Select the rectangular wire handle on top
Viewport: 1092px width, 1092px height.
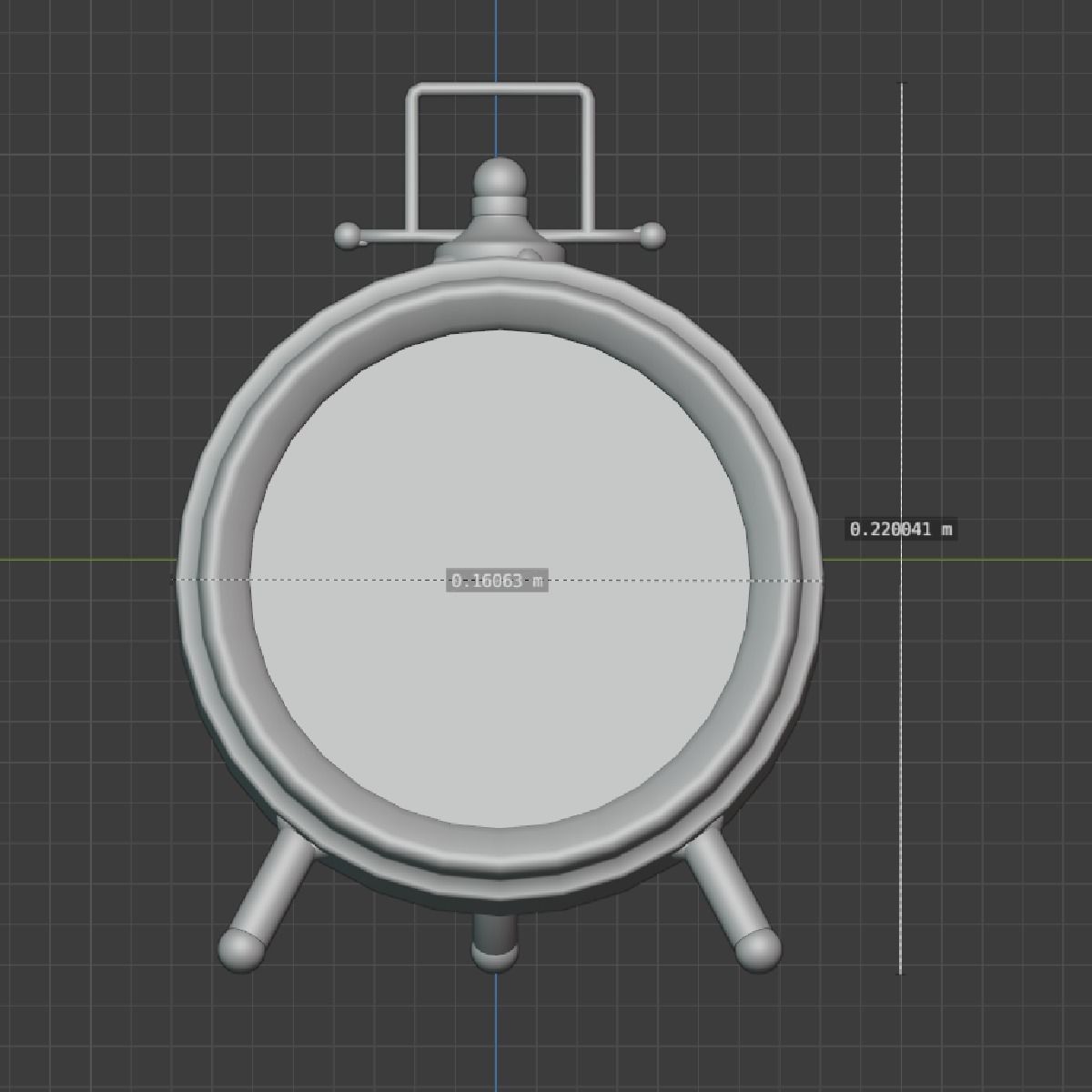[x=497, y=89]
